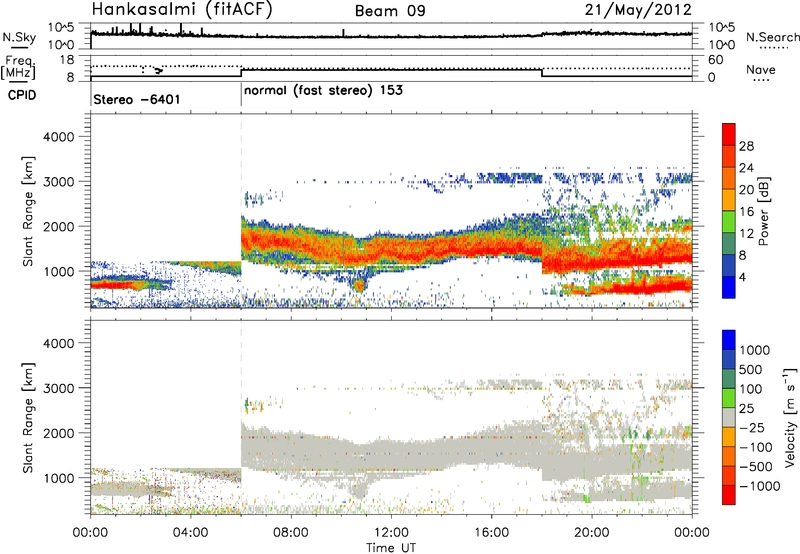The image size is (800, 554).
Task: Click power colorbar tick value 16
Action: [746, 212]
